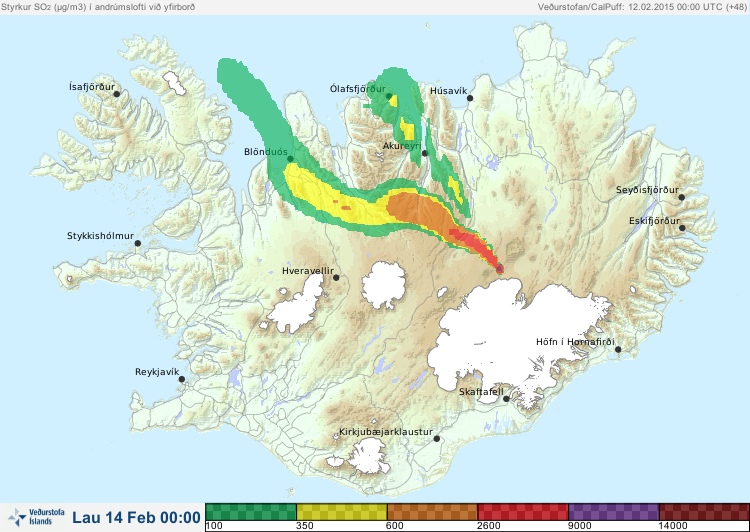This screenshot has height=532, width=750.
Task: Click the Húsavík marker dot
Action: point(470,98)
